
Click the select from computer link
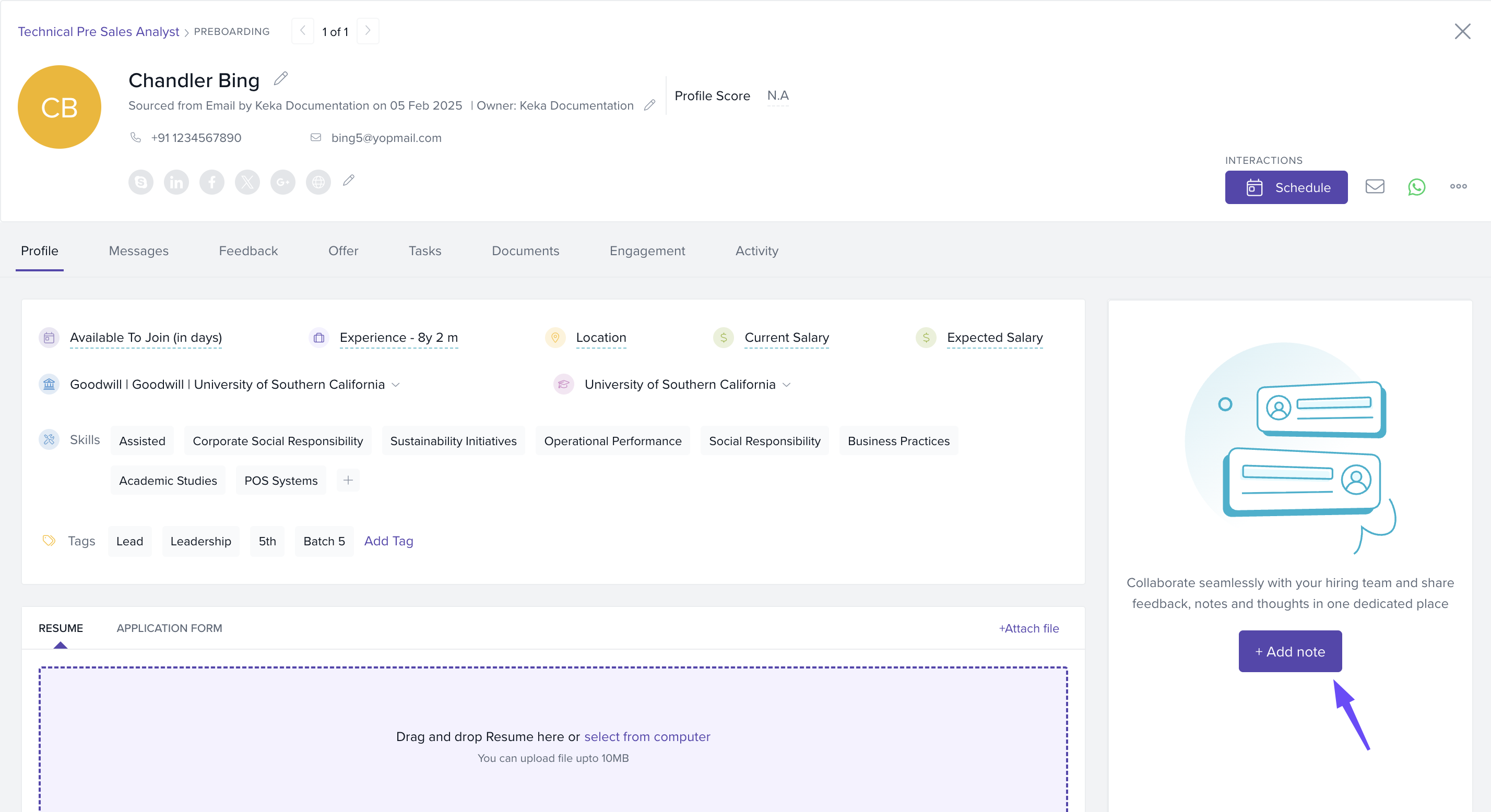pyautogui.click(x=646, y=736)
